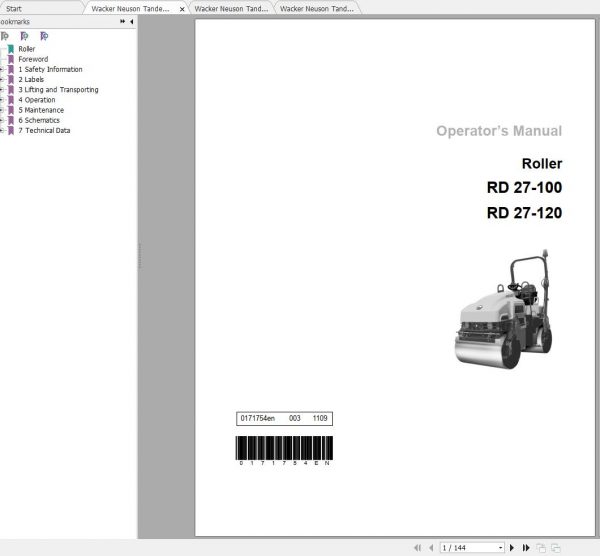Image resolution: width=600 pixels, height=556 pixels.
Task: Click the Safety Information bookmark ribbon icon
Action: [x=11, y=69]
